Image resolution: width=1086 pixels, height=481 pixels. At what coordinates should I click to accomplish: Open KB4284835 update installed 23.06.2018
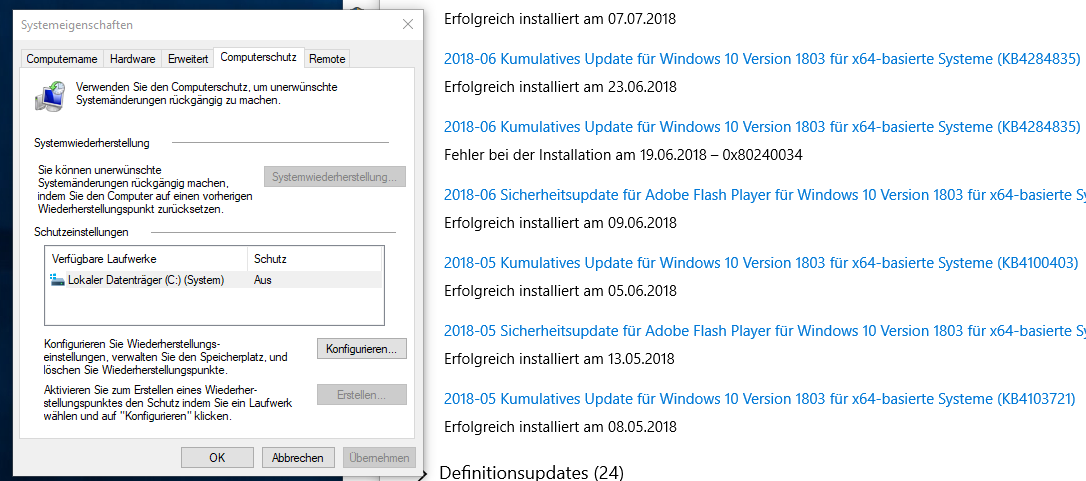tap(762, 59)
